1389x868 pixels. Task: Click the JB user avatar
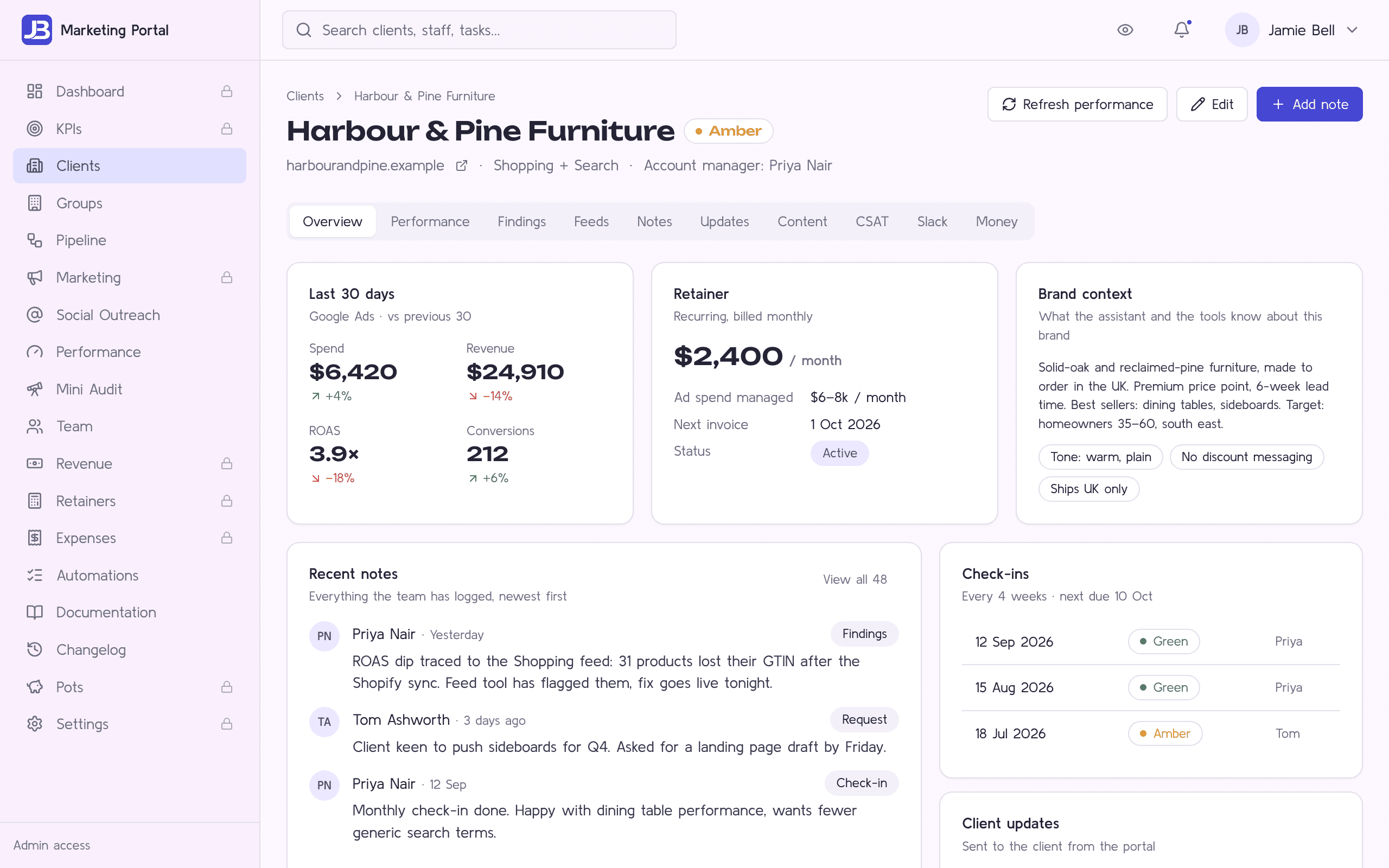[1242, 30]
